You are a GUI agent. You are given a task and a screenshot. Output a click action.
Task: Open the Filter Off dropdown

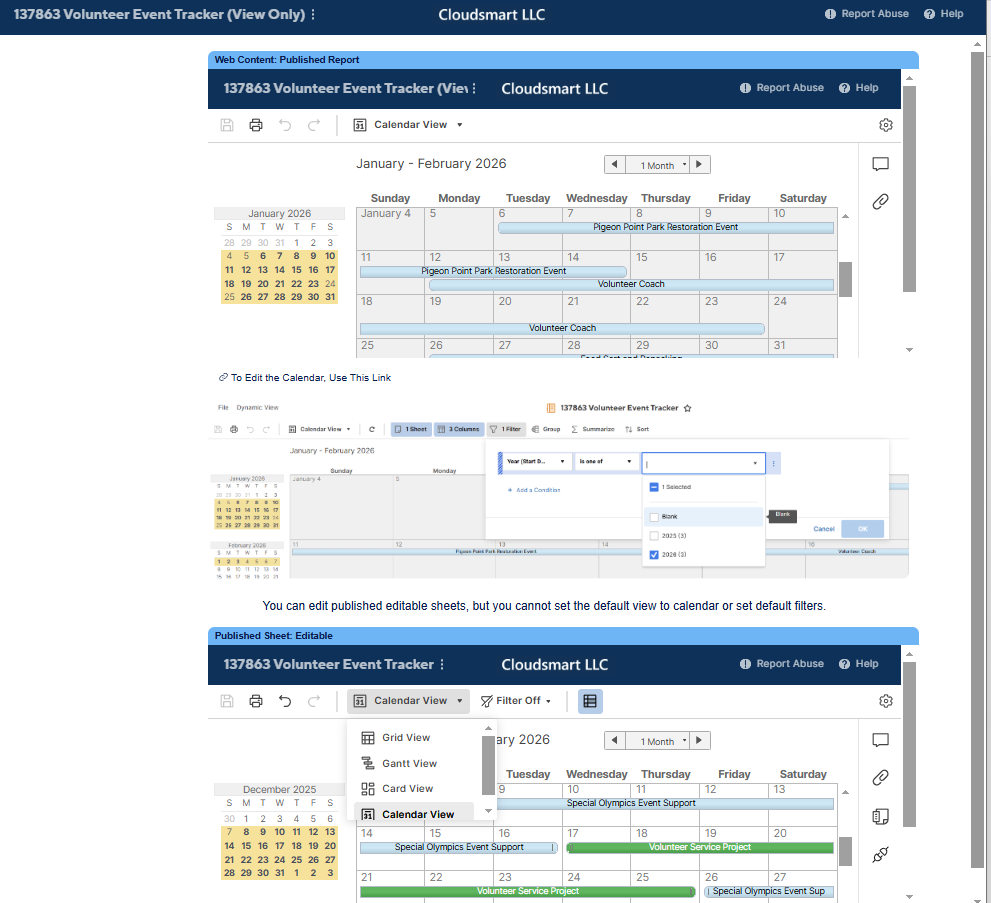[516, 701]
